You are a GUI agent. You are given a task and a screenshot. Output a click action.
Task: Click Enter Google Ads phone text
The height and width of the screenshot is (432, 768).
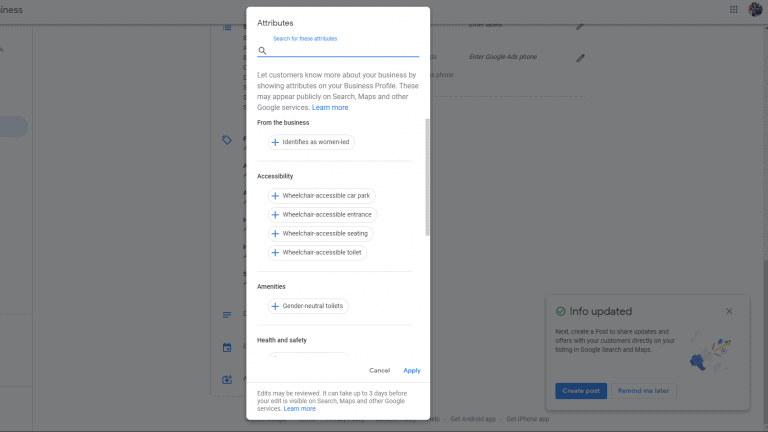(x=503, y=57)
